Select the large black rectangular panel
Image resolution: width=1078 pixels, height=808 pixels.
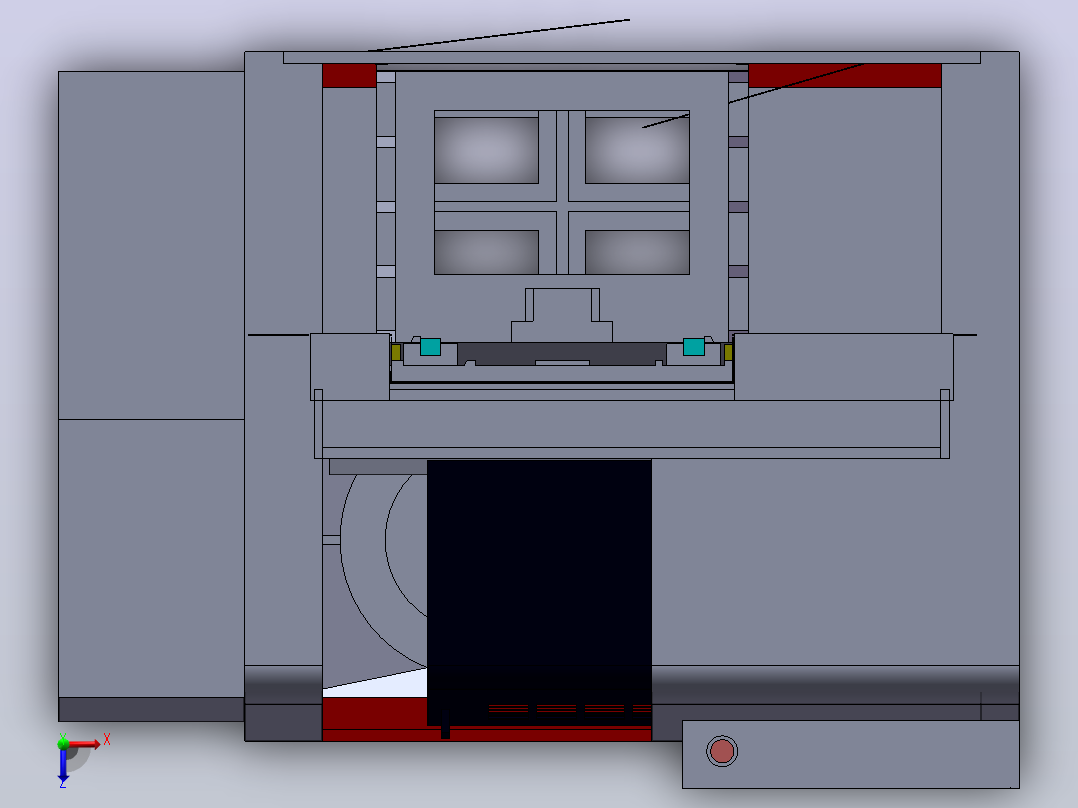539,591
